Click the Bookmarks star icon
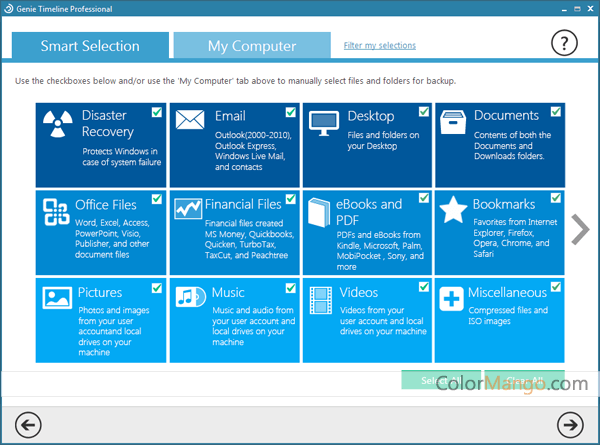 (x=453, y=210)
